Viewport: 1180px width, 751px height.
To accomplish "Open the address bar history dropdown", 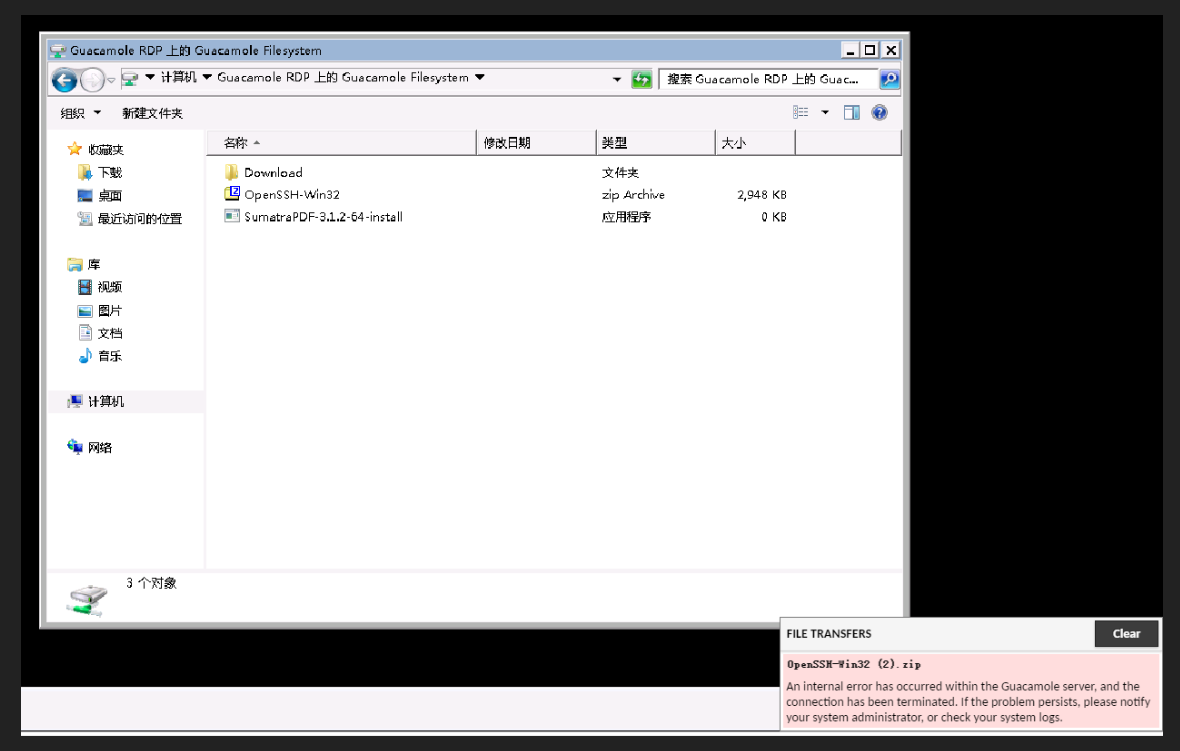I will [617, 79].
